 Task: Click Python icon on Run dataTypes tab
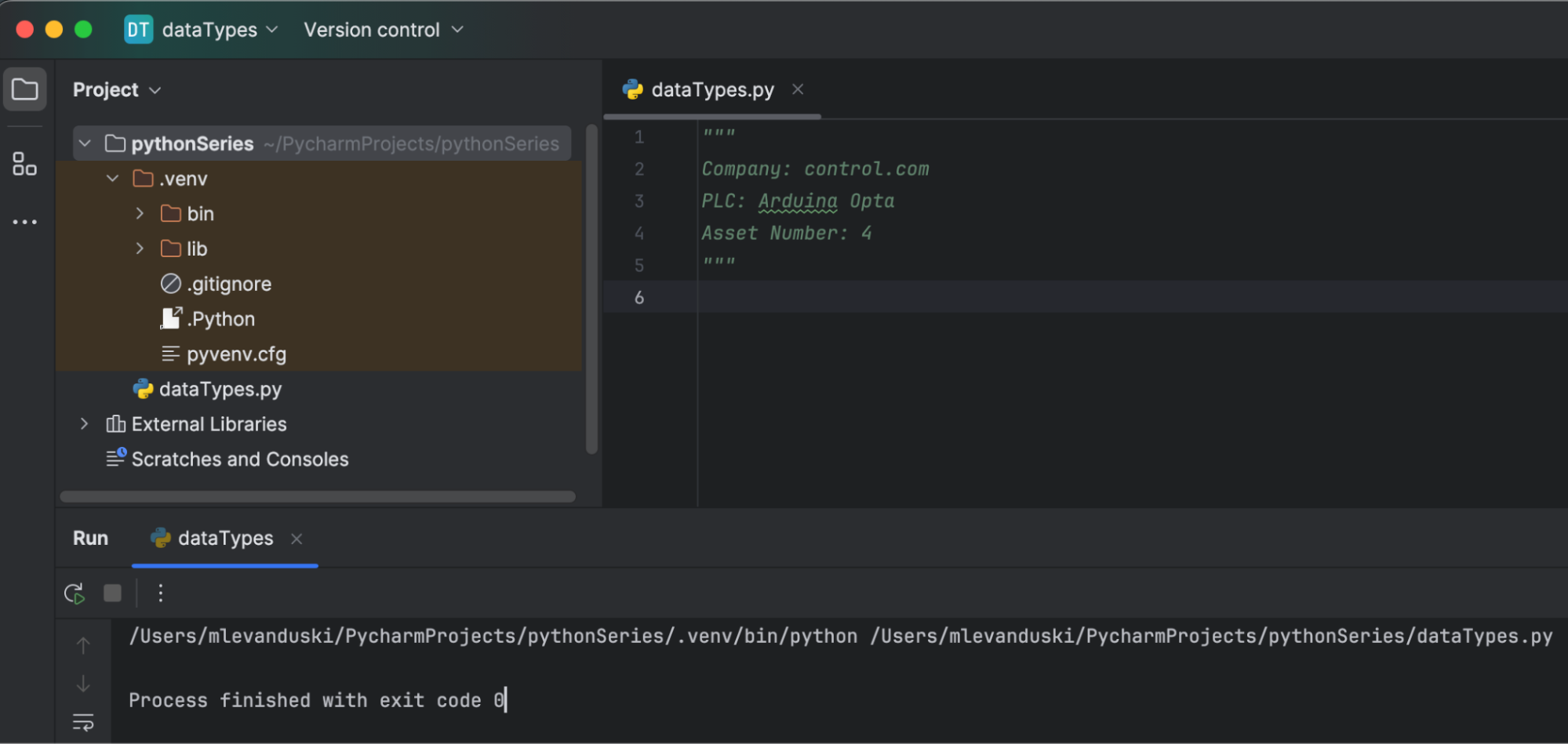pos(161,538)
